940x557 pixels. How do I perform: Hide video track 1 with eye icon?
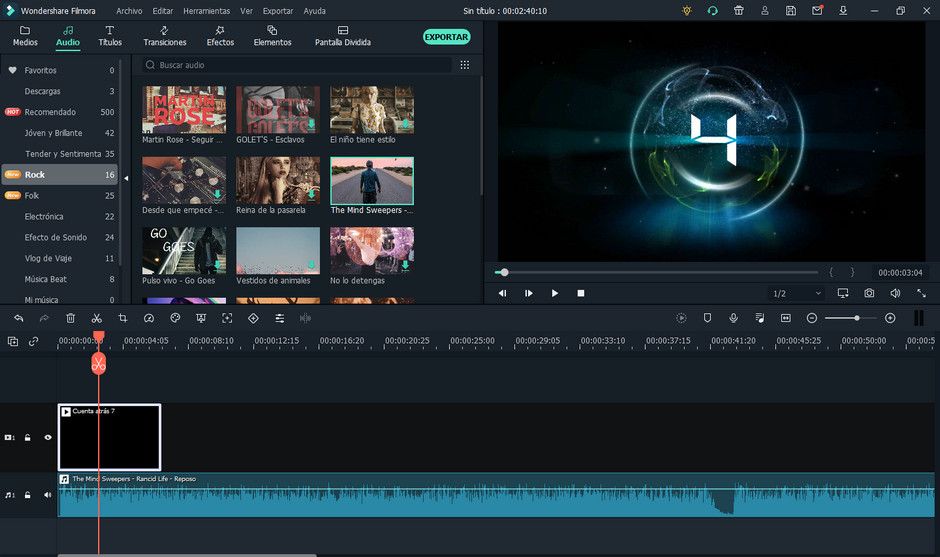[48, 438]
